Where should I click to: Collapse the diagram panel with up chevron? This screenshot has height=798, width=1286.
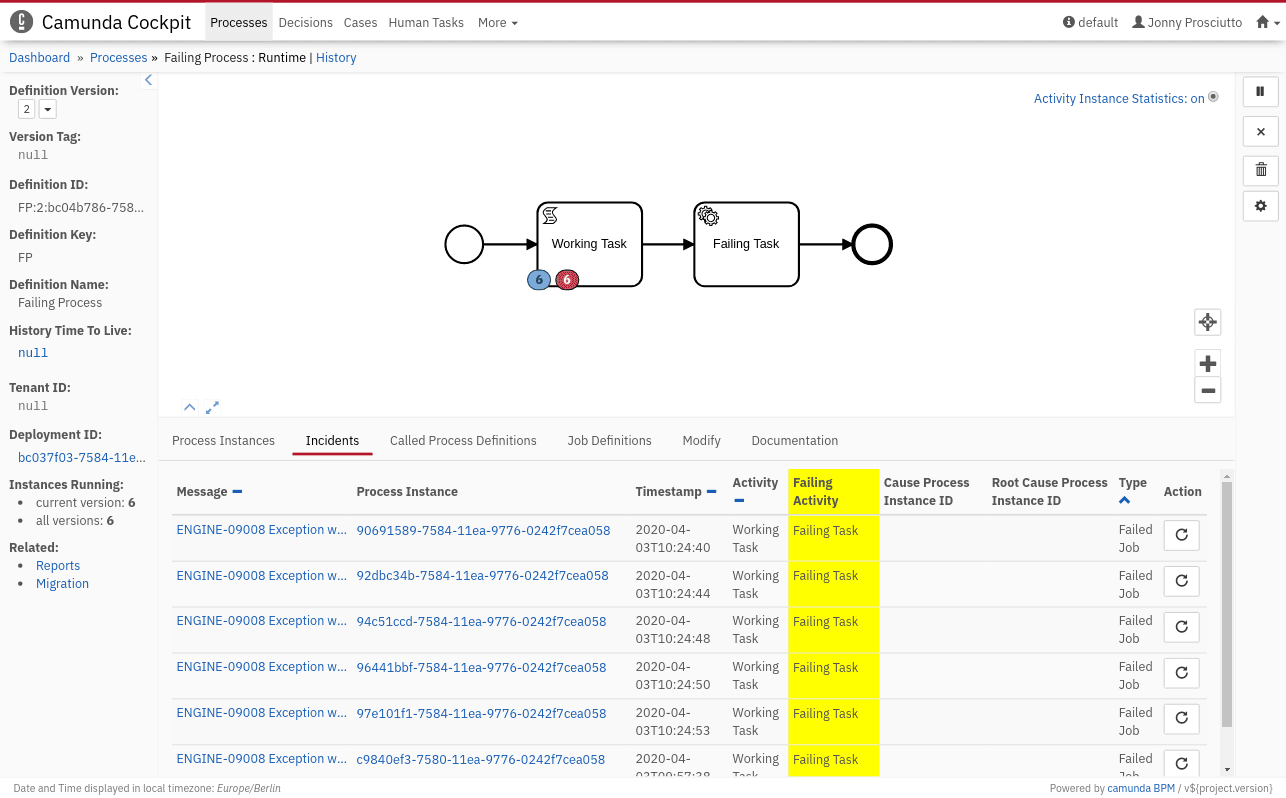[189, 407]
